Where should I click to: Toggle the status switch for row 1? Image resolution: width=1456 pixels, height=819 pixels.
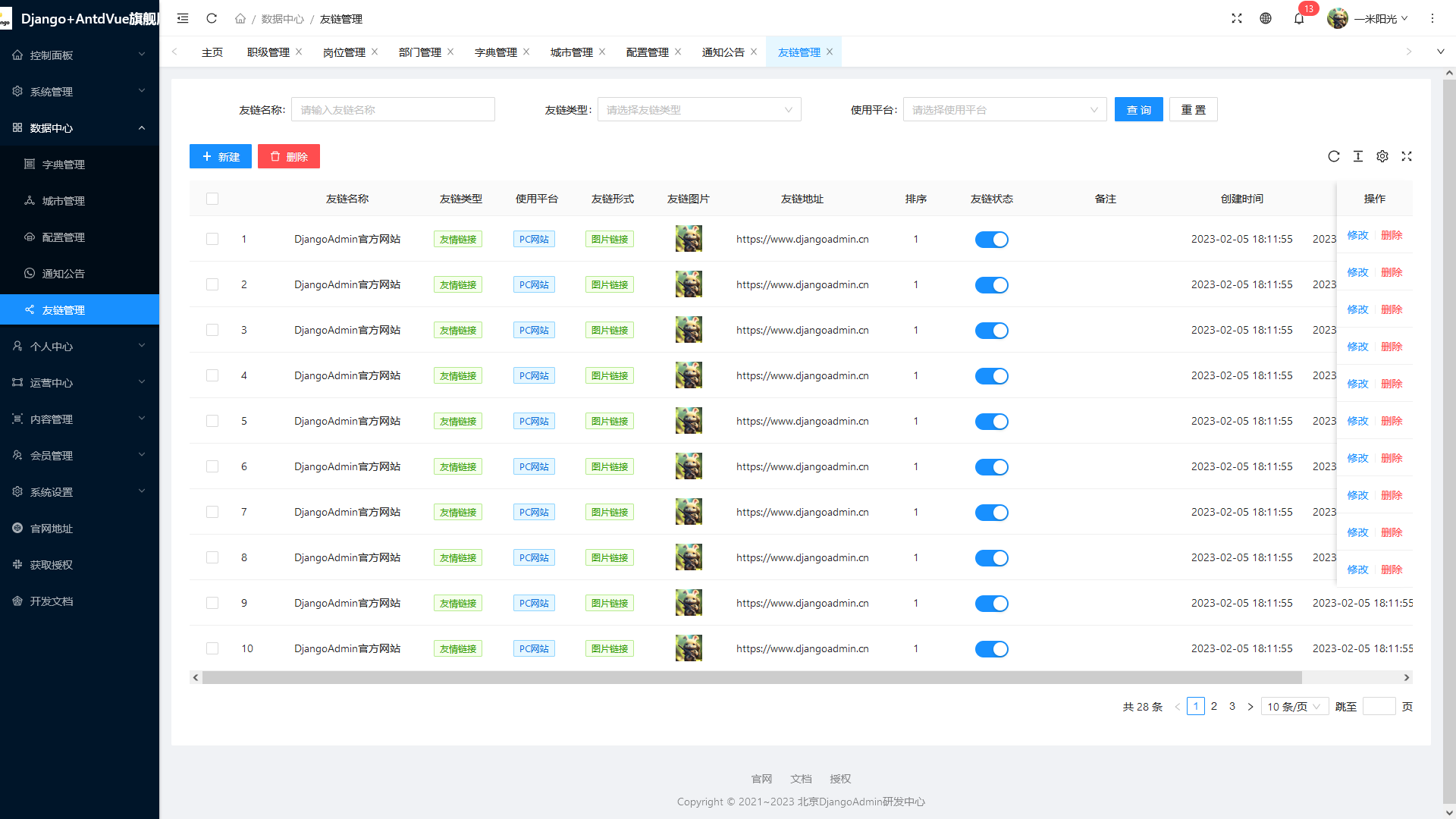(x=991, y=240)
